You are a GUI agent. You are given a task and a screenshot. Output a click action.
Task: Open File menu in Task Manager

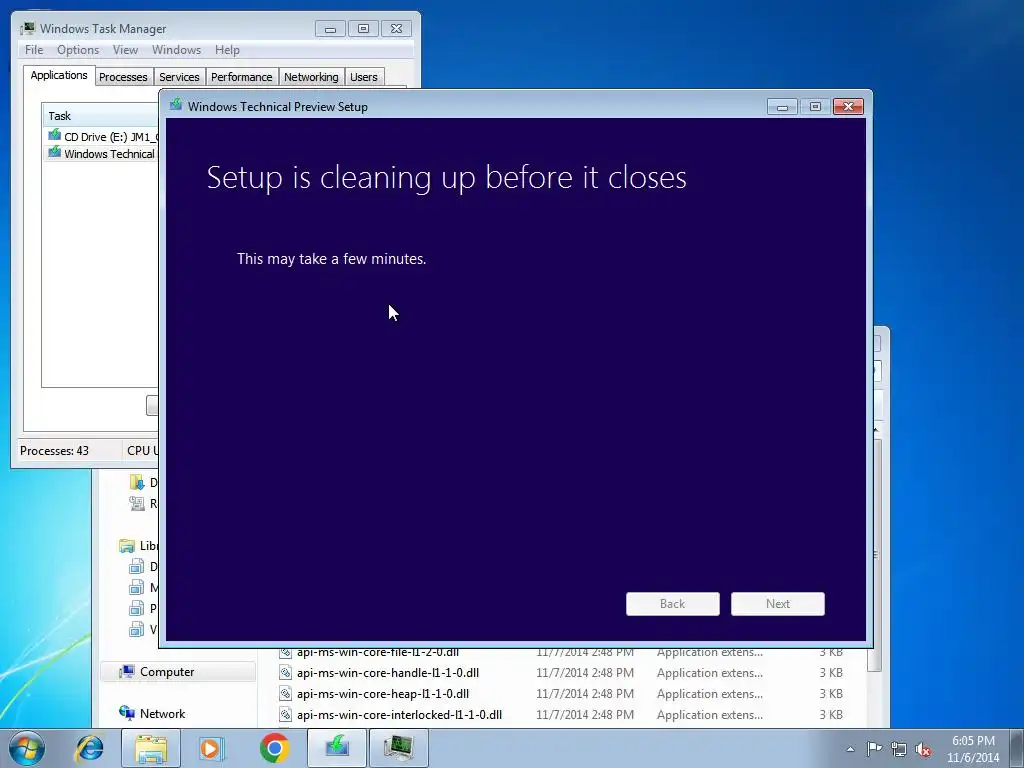point(34,50)
